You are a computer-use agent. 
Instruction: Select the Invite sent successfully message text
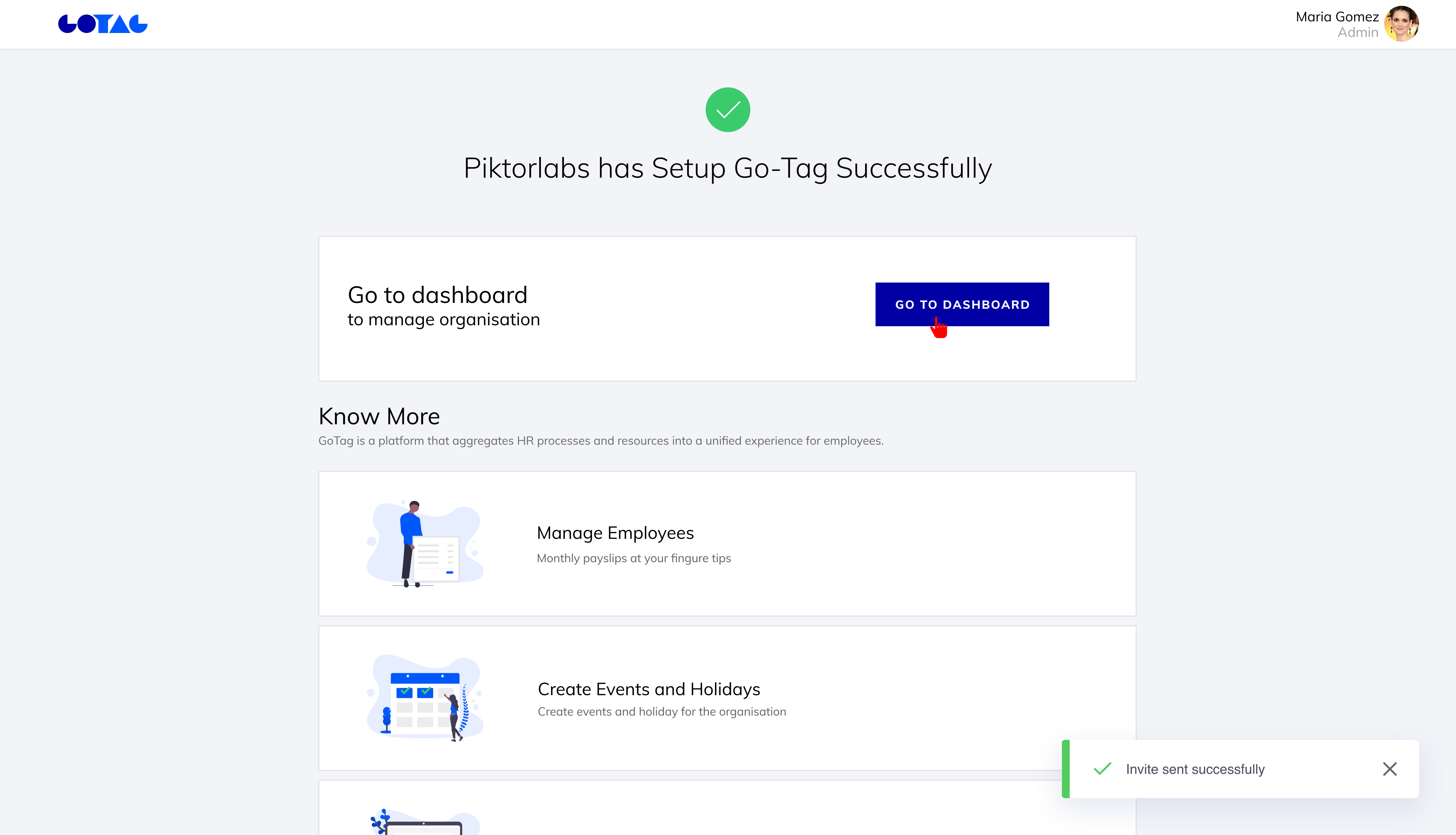(1195, 769)
